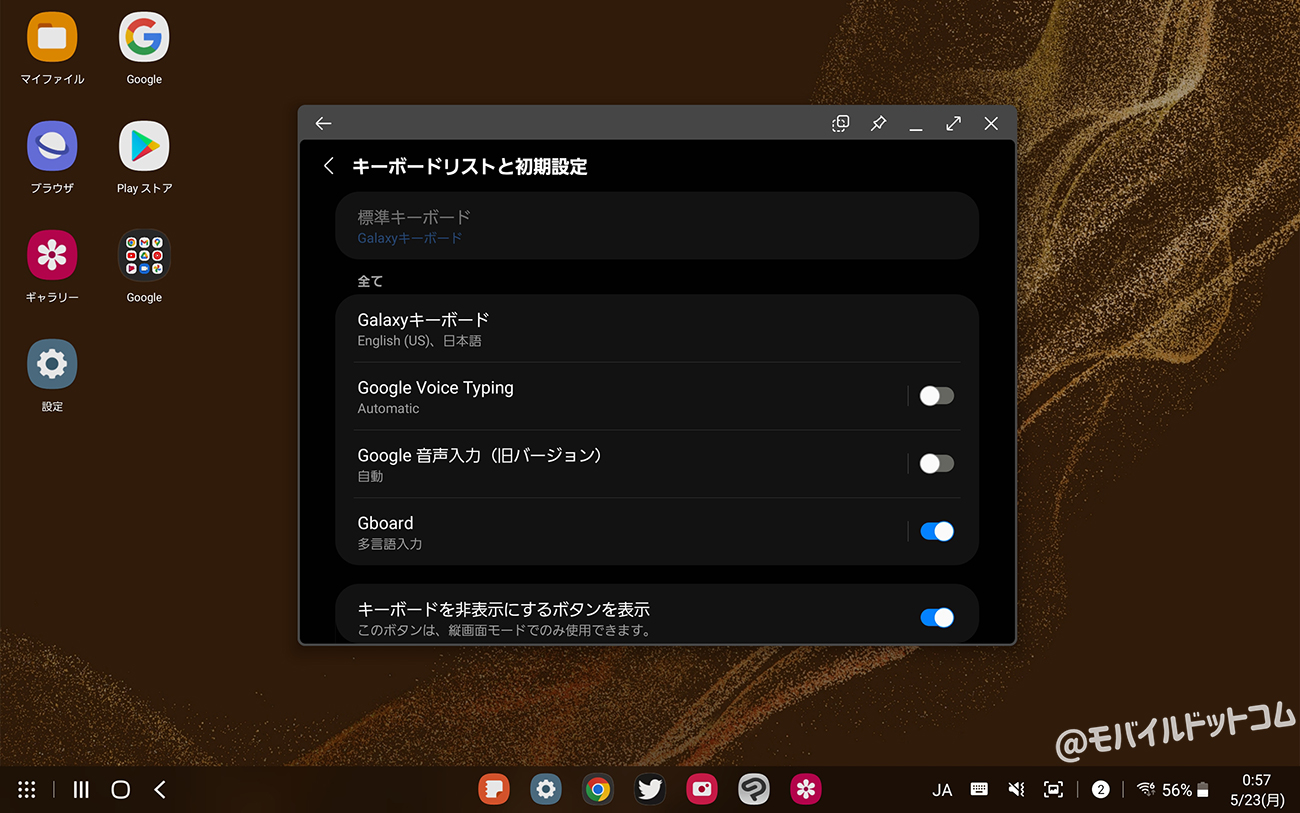The image size is (1300, 813).
Task: Open the ギャラリー desktop icon
Action: pyautogui.click(x=52, y=256)
